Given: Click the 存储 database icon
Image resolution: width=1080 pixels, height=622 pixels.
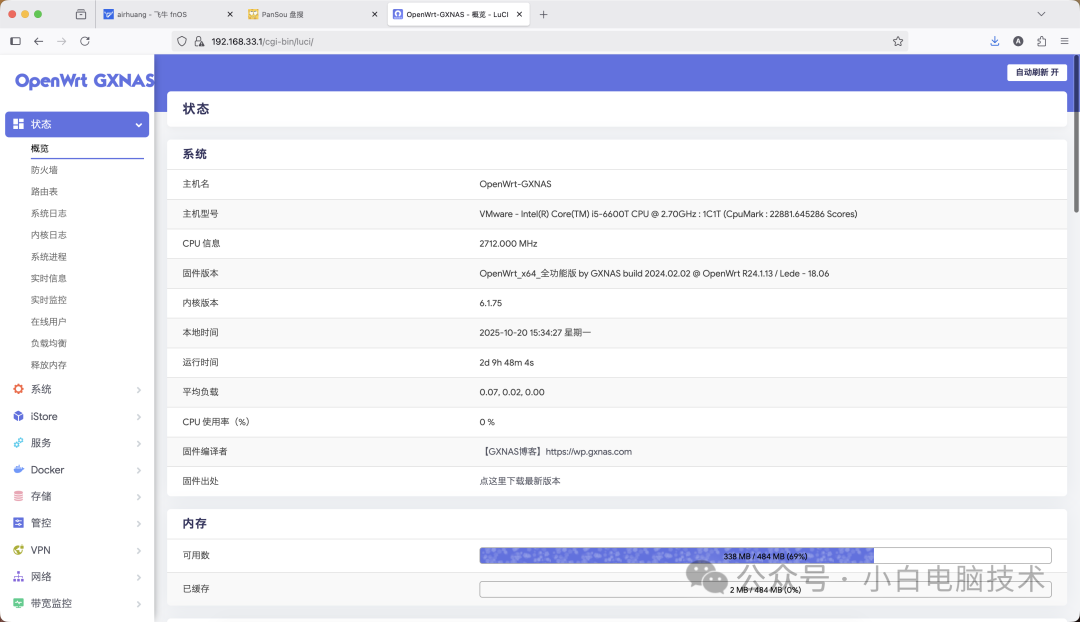Looking at the screenshot, I should pos(19,496).
